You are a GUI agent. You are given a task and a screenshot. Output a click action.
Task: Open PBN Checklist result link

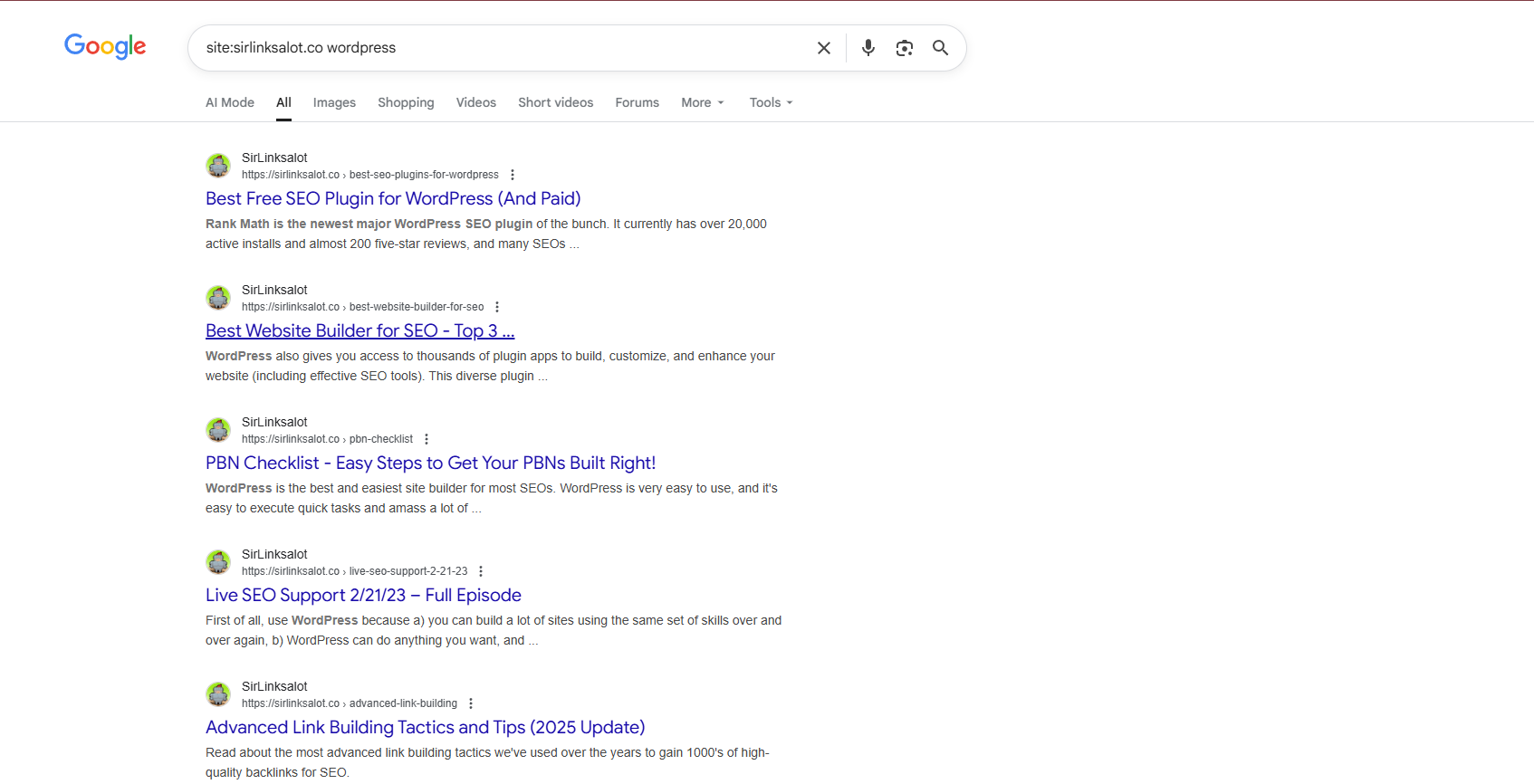click(x=430, y=463)
